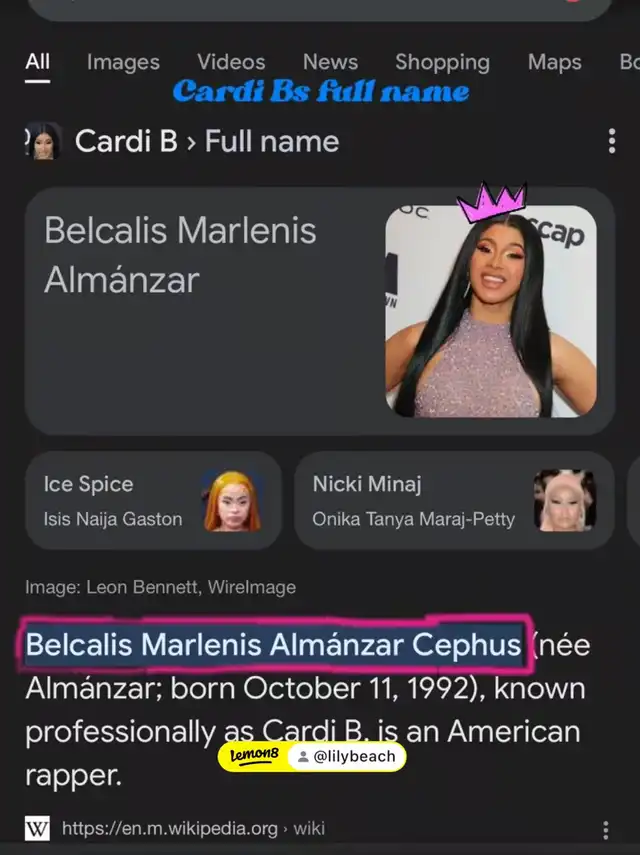Select the All search tab

pos(38,62)
